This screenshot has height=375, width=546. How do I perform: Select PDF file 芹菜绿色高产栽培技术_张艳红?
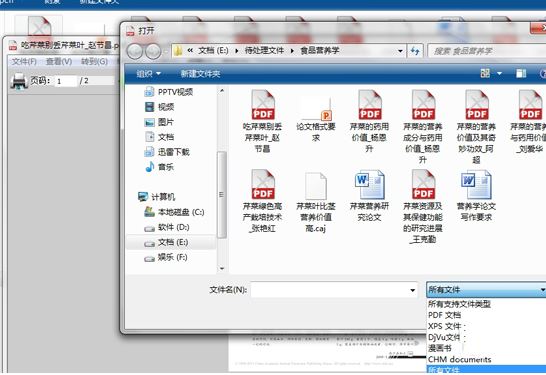point(263,201)
